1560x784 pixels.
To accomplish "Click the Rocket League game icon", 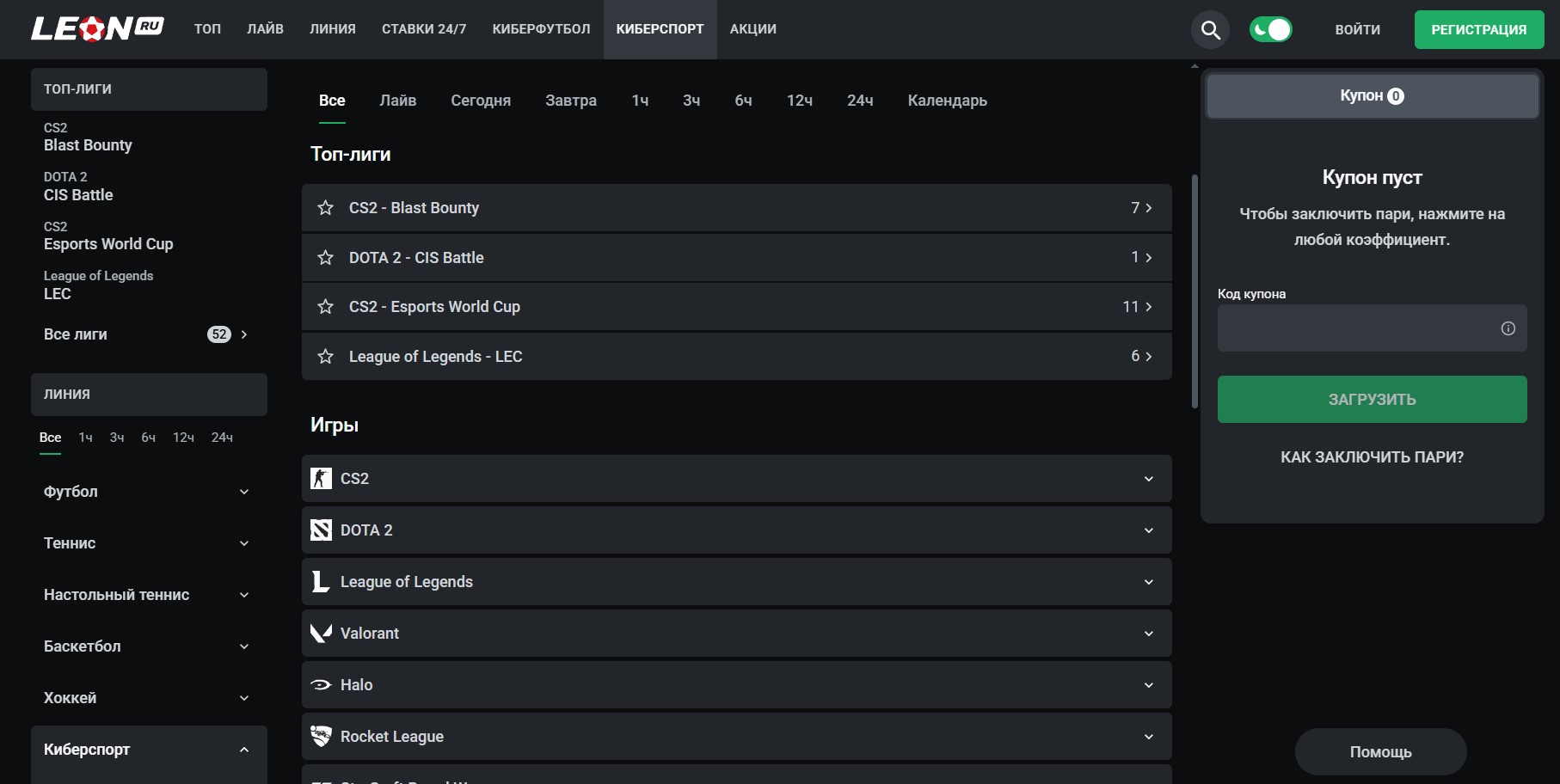I will 321,737.
